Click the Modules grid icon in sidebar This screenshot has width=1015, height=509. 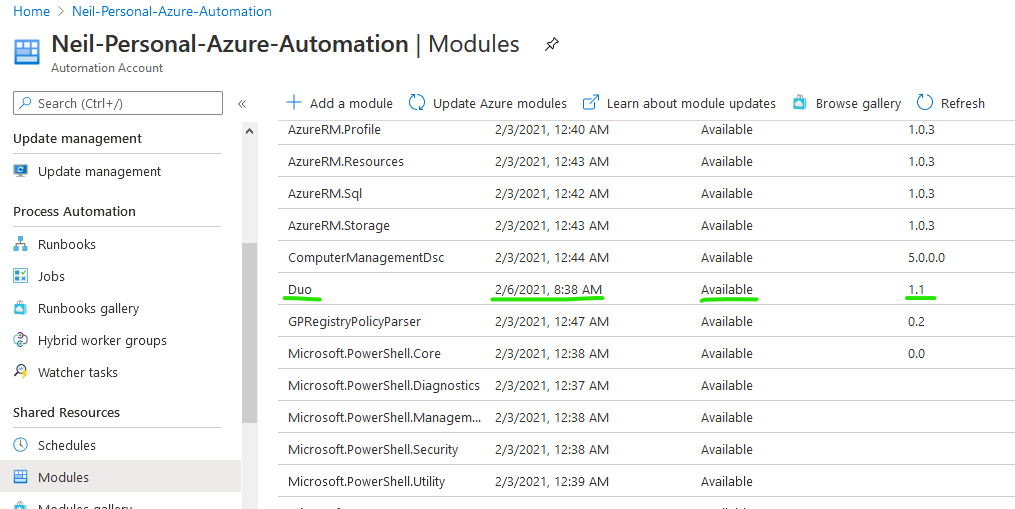coord(21,477)
